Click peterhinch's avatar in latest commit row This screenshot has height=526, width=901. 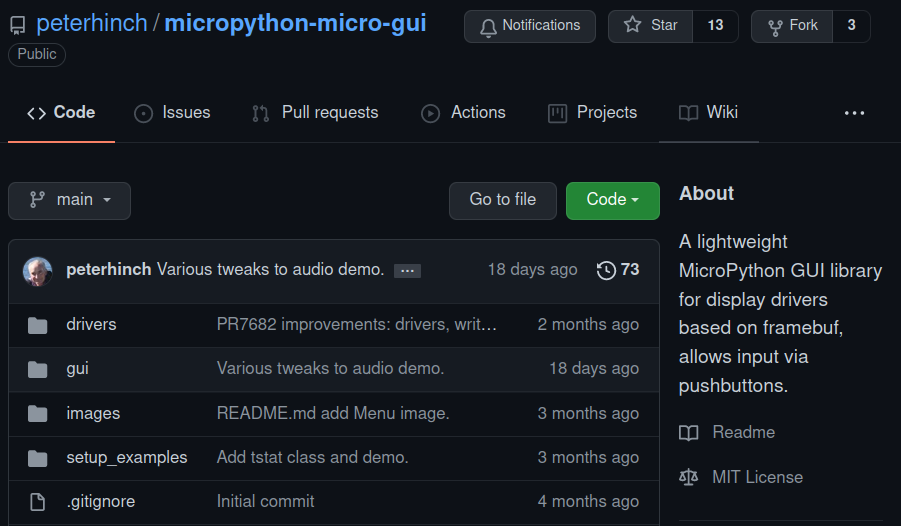[x=37, y=271]
